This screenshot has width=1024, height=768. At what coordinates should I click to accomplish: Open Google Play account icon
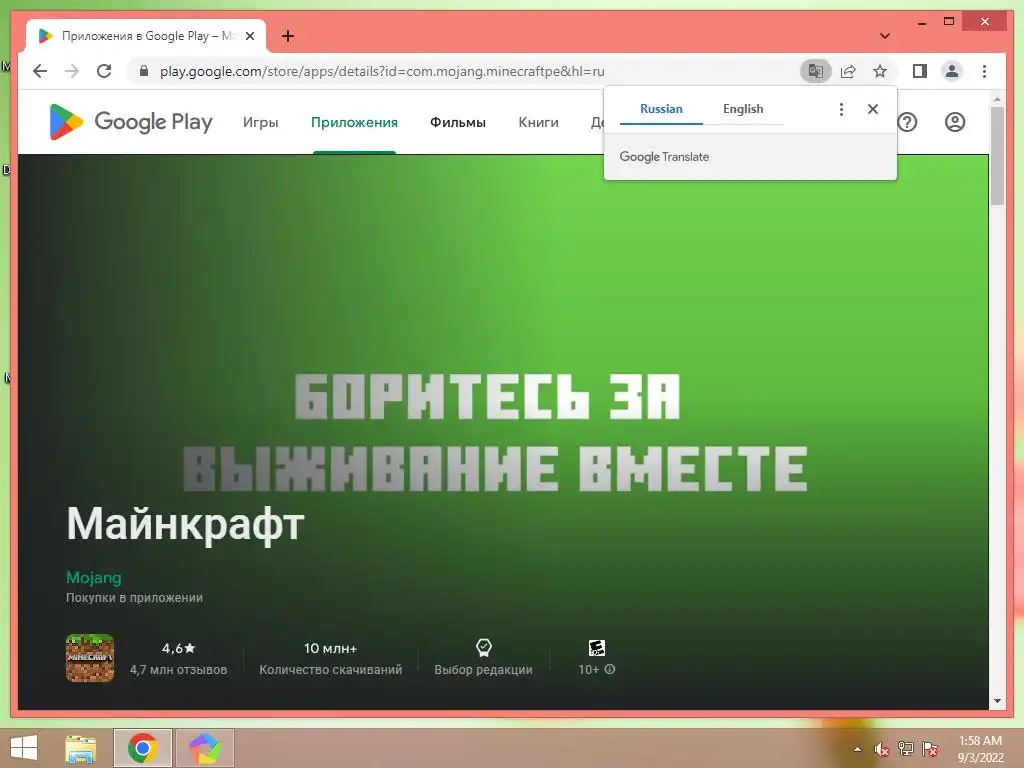click(x=955, y=122)
